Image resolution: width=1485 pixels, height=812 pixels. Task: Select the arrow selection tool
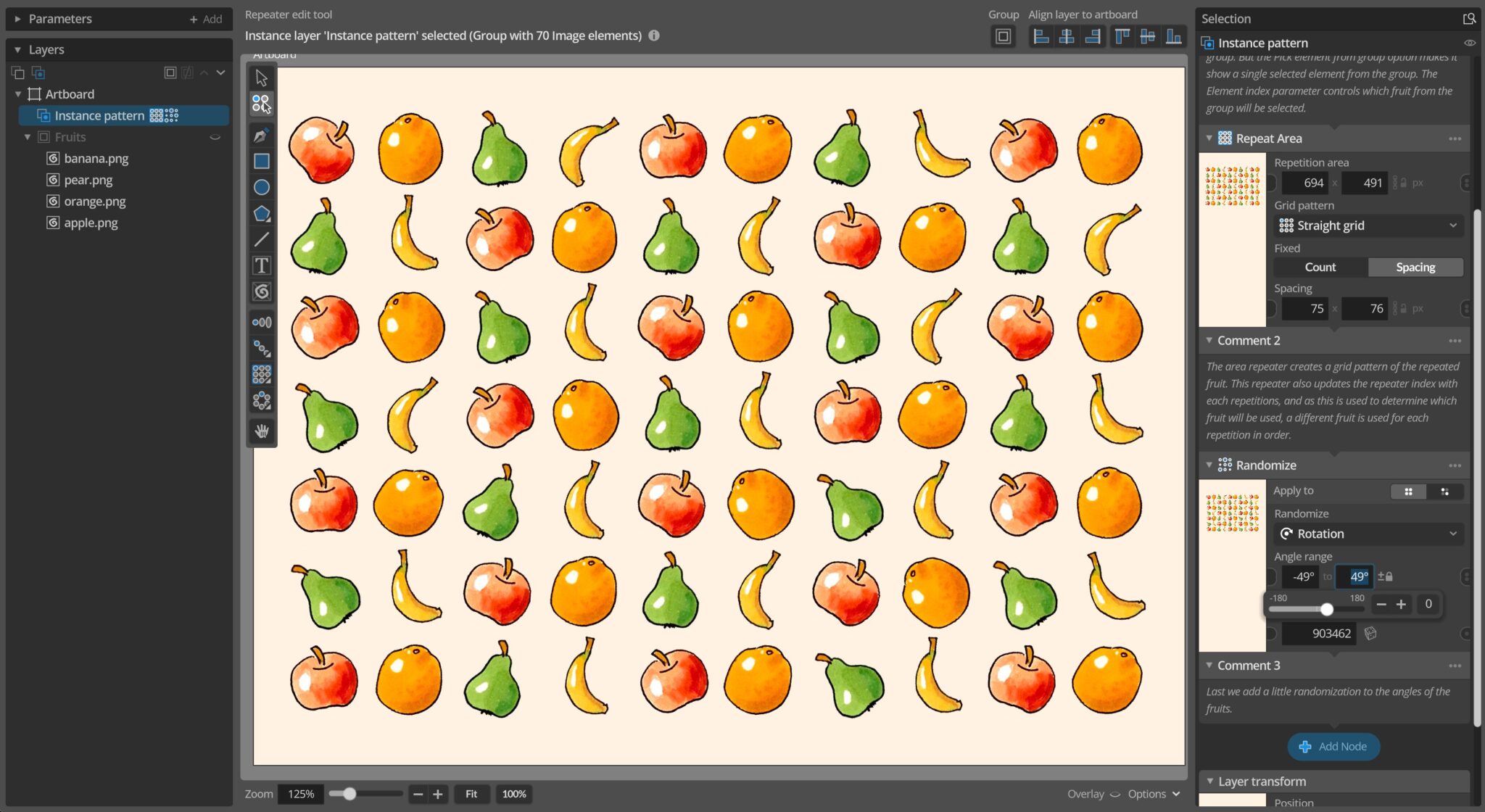point(261,78)
